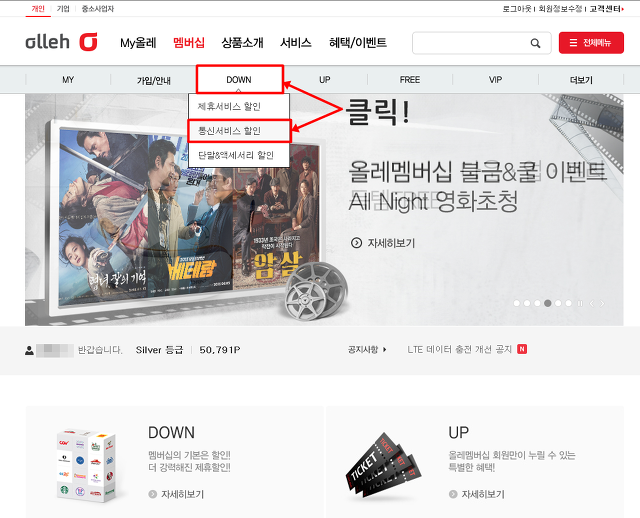Select the second banner pagination dot
The width and height of the screenshot is (640, 518).
(x=527, y=303)
